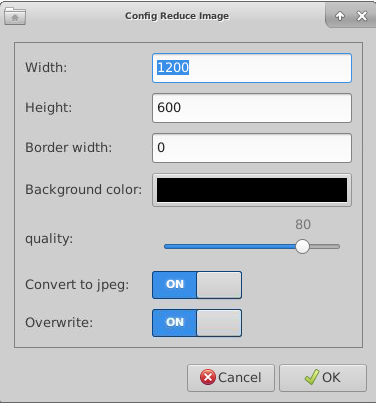The height and width of the screenshot is (403, 376).
Task: Toggle the Convert to jpeg switch
Action: coord(197,285)
